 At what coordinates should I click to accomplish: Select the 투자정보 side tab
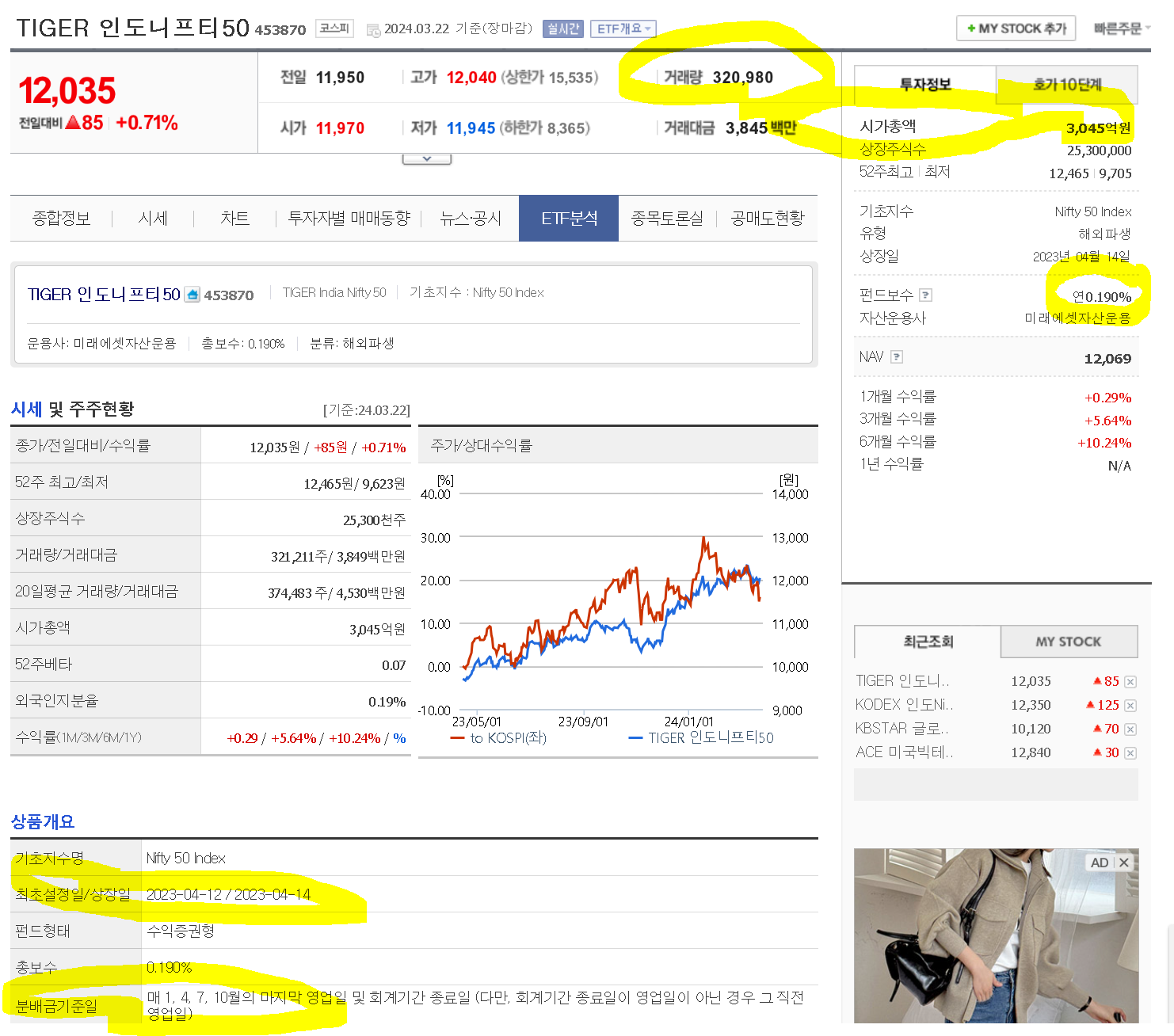[x=925, y=85]
